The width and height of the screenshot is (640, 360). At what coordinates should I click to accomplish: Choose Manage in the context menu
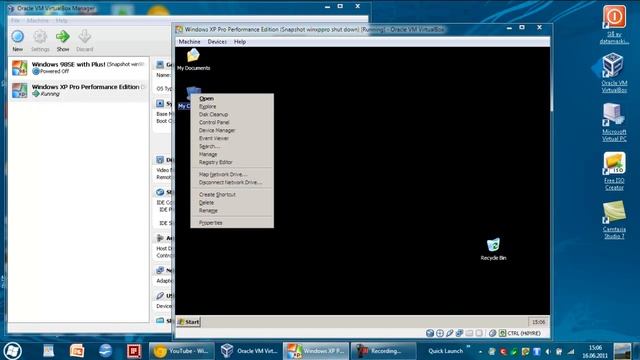click(232, 154)
